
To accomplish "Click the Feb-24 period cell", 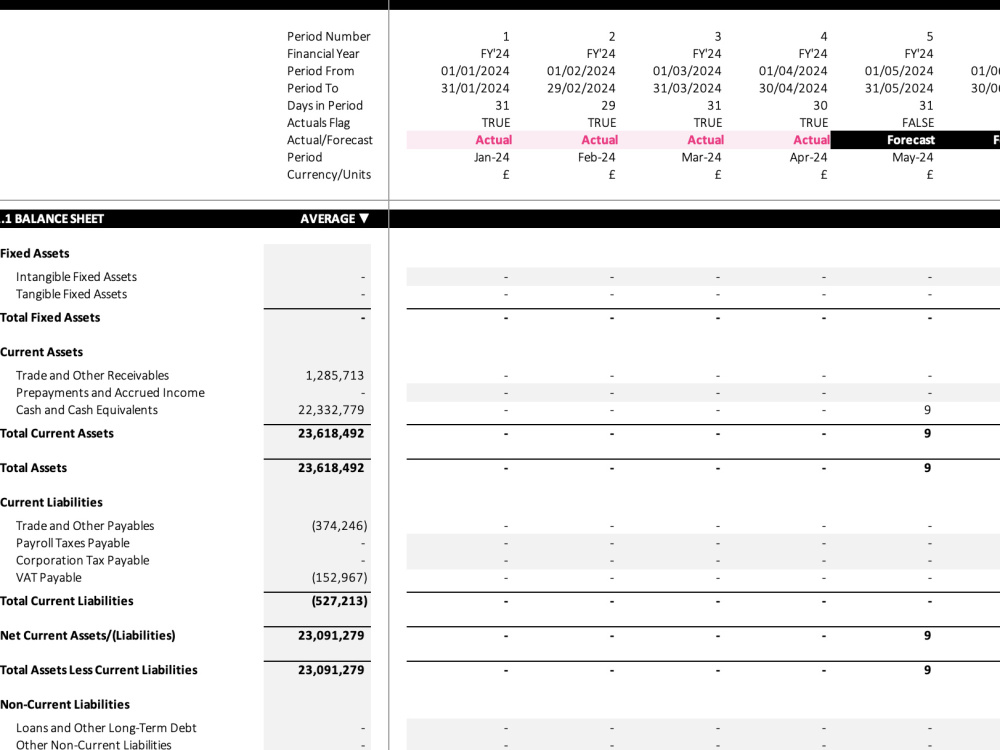I will tap(597, 158).
